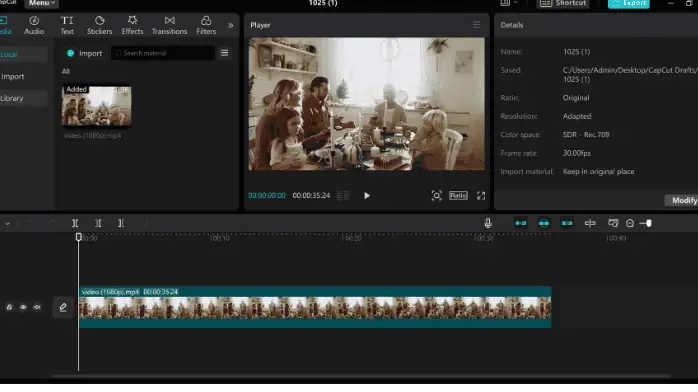Toggle the preview quality grid icon
This screenshot has width=698, height=392.
click(x=343, y=196)
